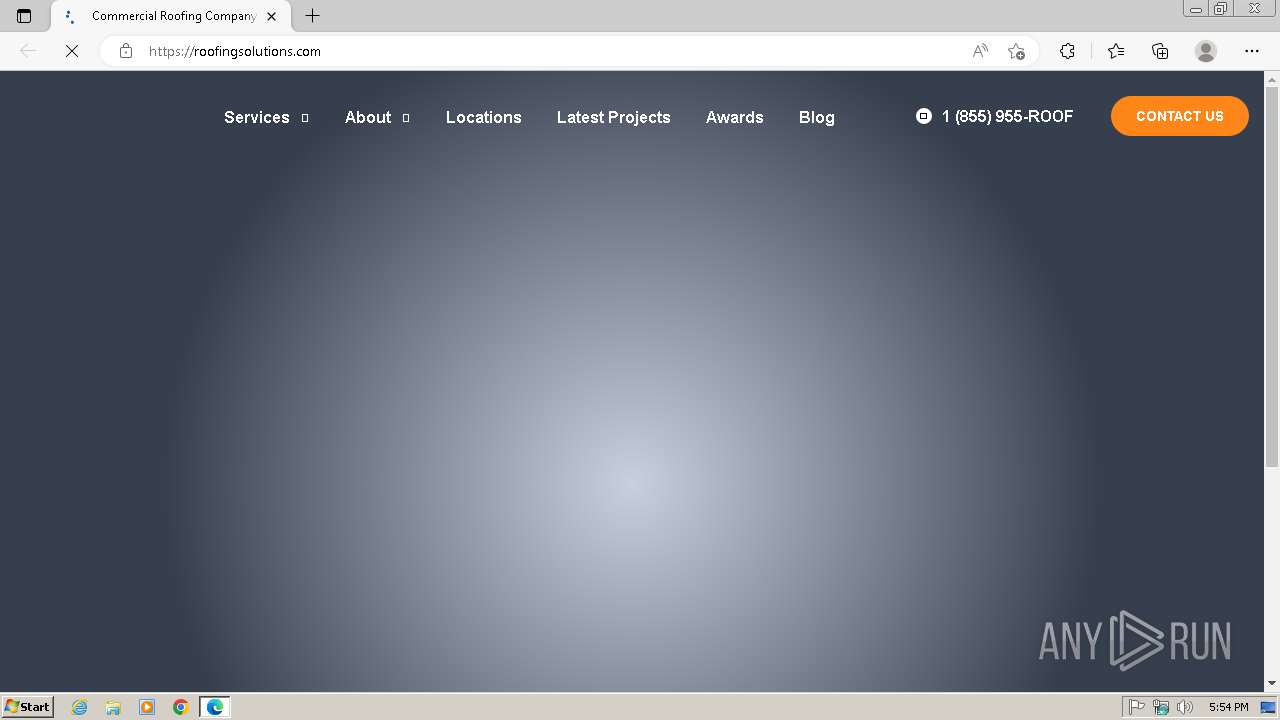Activate the Read aloud icon

coord(980,51)
